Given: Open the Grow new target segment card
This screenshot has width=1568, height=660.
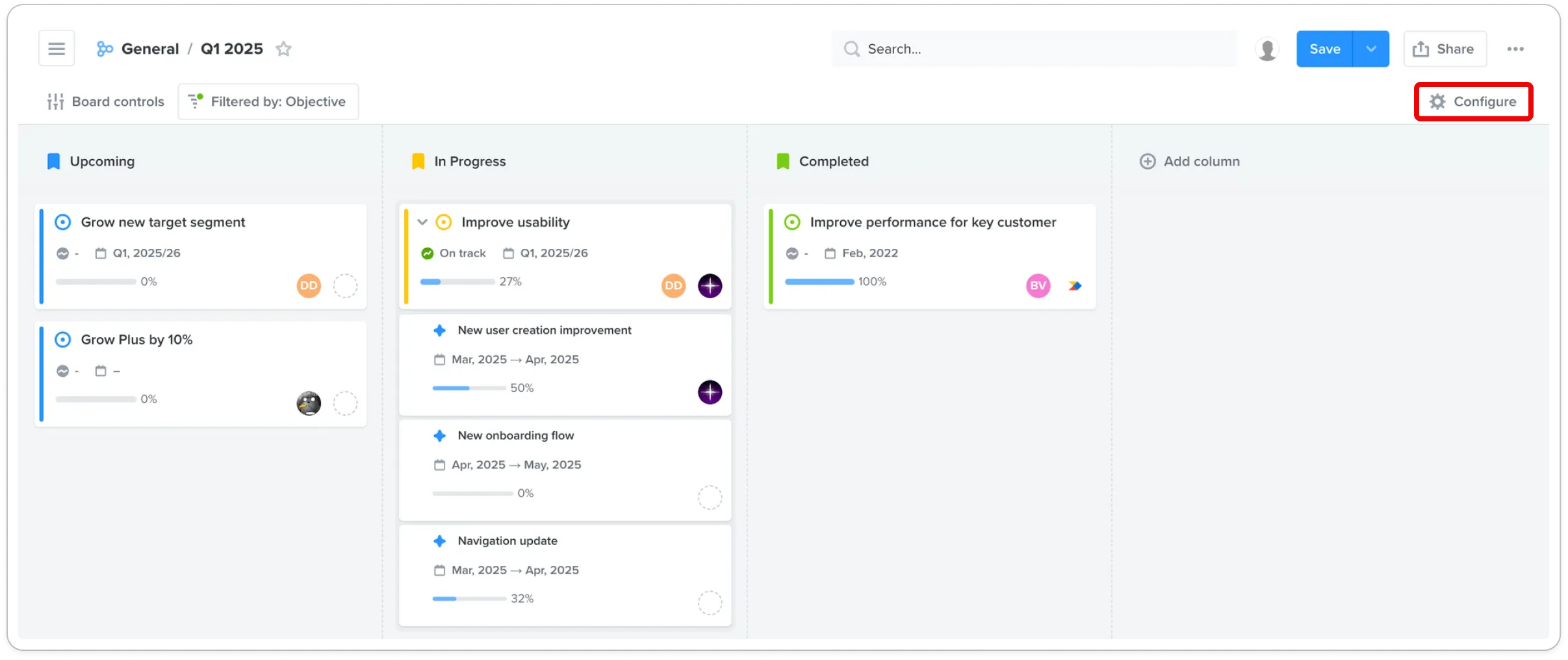Looking at the screenshot, I should [x=201, y=257].
